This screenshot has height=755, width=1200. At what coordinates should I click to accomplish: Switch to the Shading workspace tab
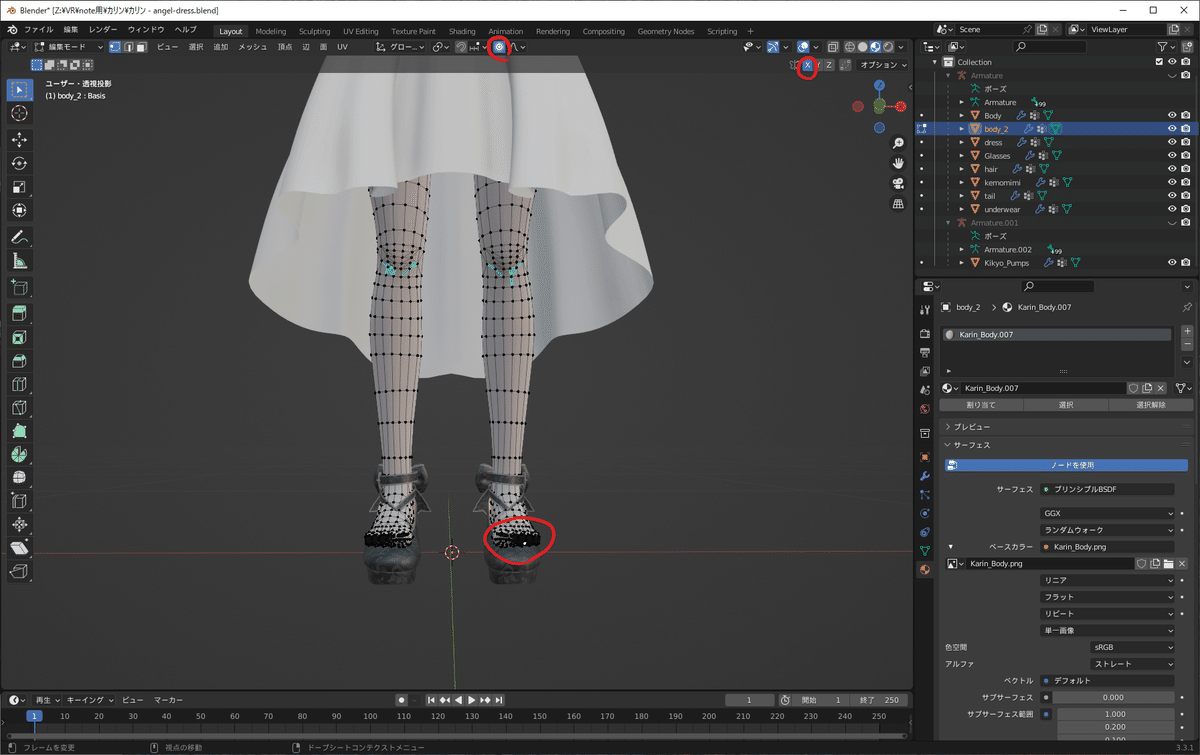tap(462, 31)
